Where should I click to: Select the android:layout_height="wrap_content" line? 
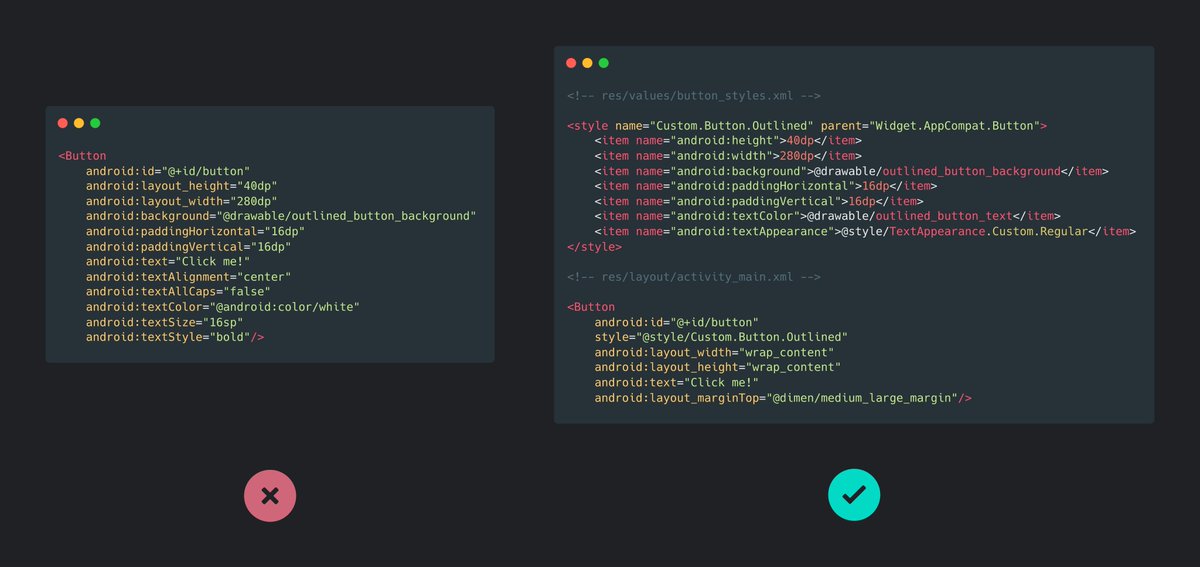coord(718,367)
